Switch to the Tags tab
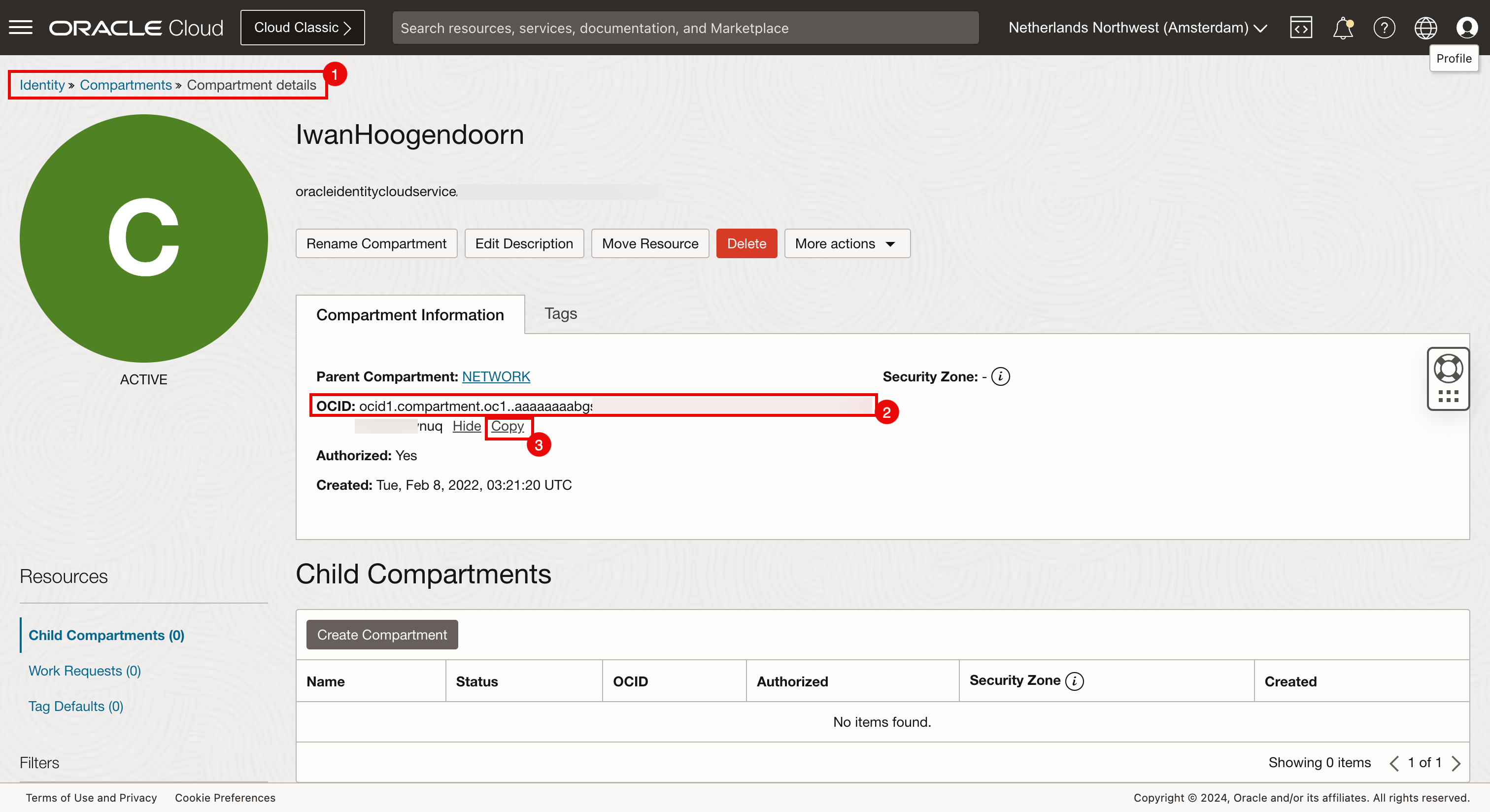1490x812 pixels. [561, 313]
